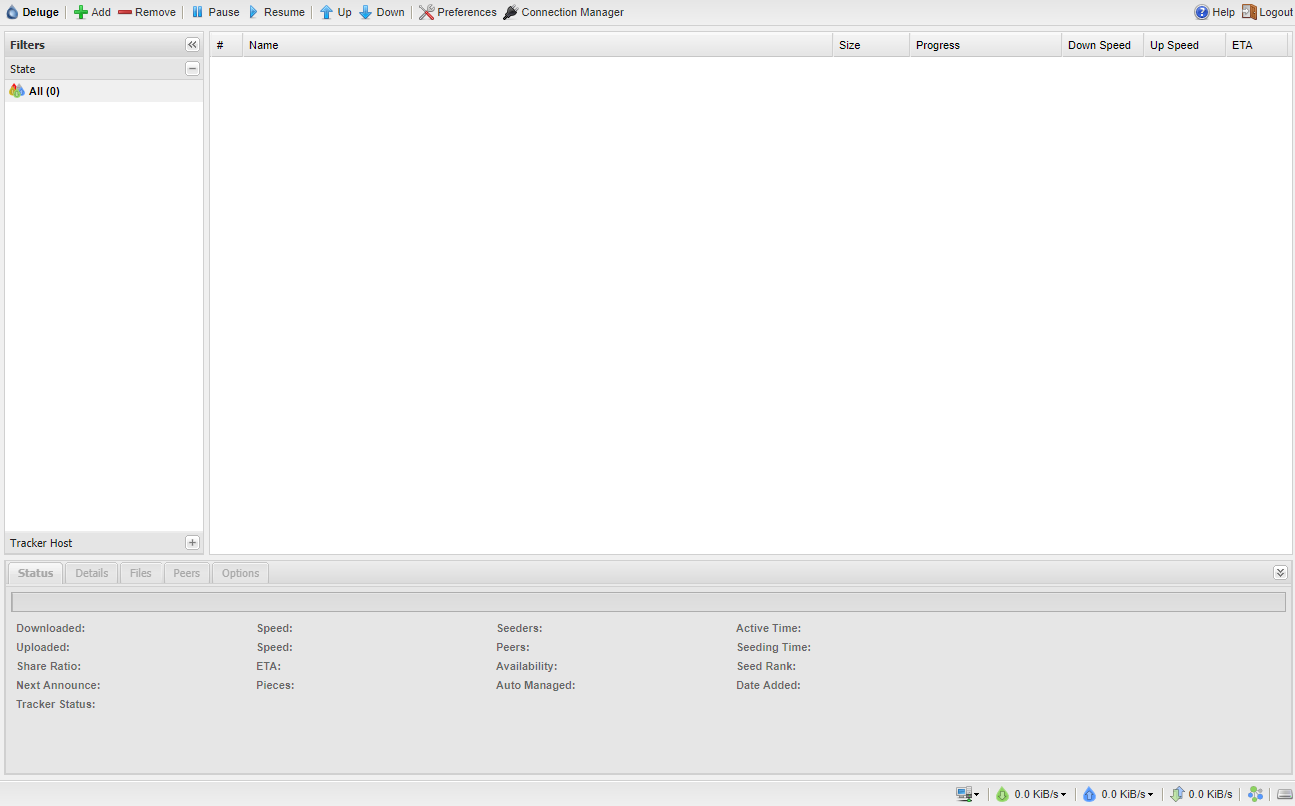Click the protocol traffic 0.0 KiB/s indicator
1295x806 pixels.
[1201, 794]
